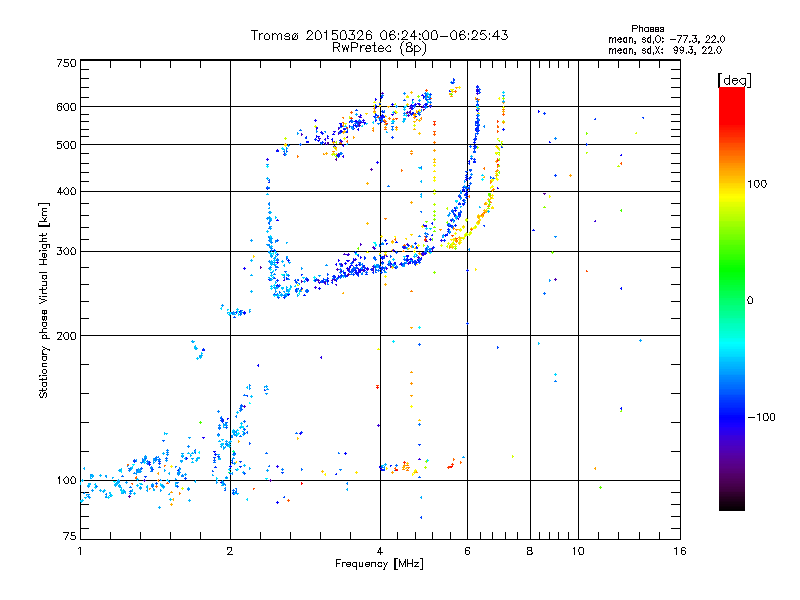Click the y-axis tick label '500'
Screen dimensions: 800x600
[x=66, y=145]
